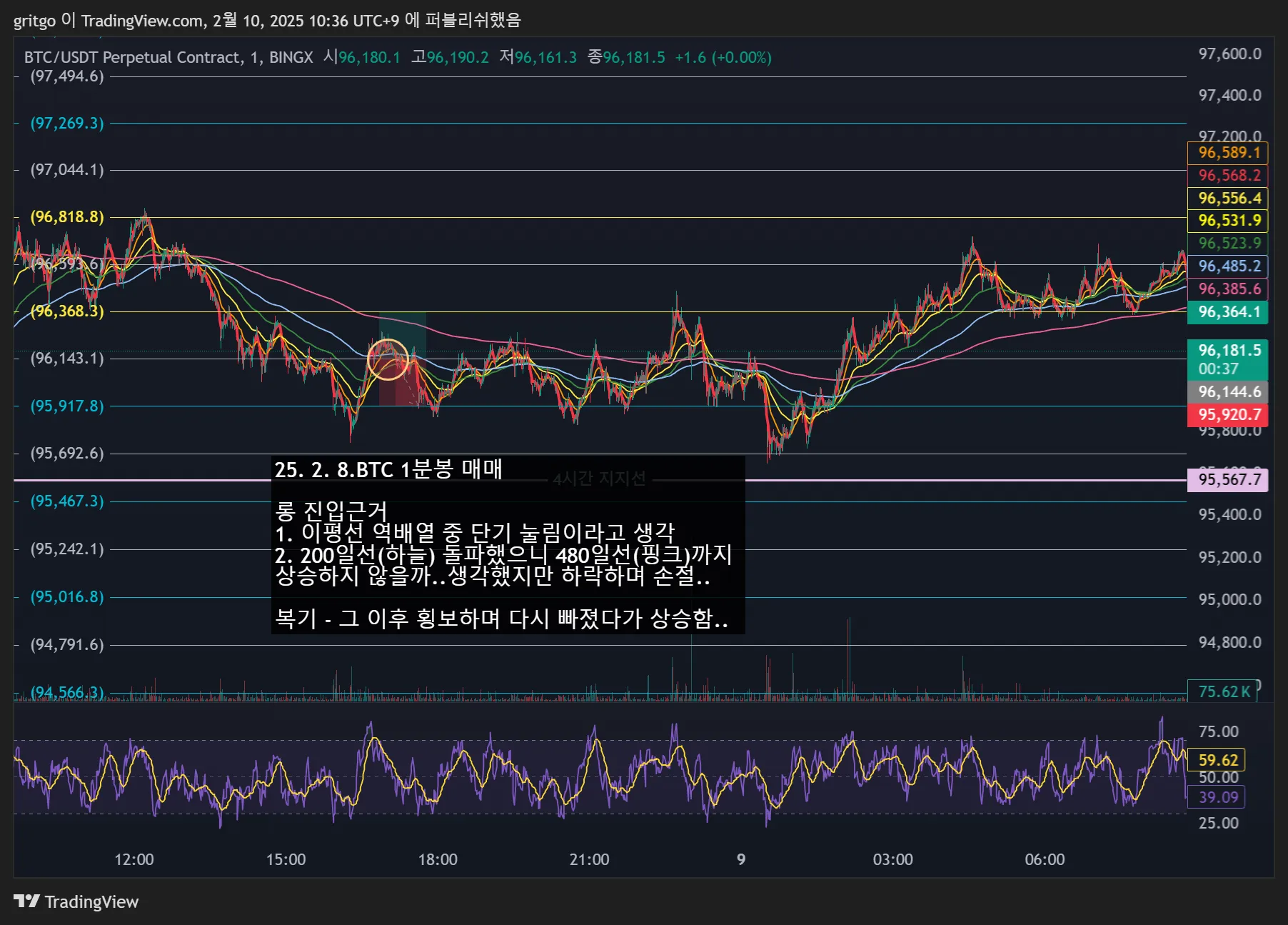
Task: Click the open value 96,180.1 in the header
Action: 369,57
